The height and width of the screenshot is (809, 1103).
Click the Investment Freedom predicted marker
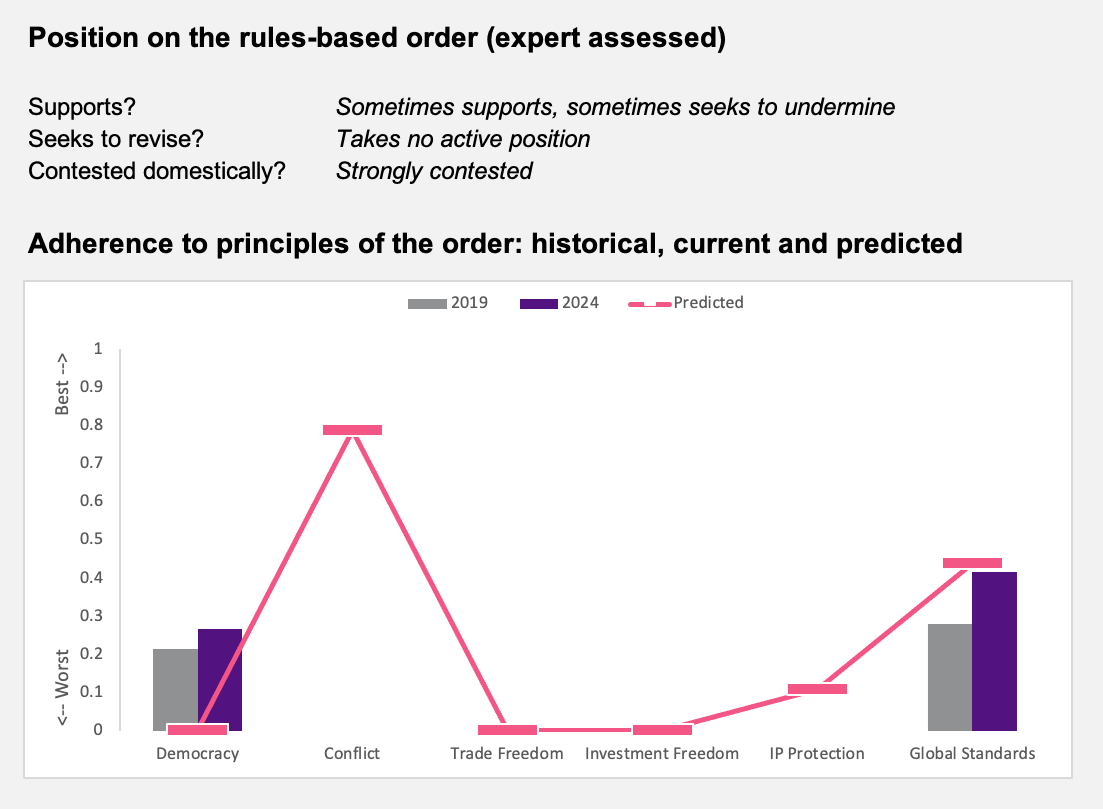pos(662,730)
